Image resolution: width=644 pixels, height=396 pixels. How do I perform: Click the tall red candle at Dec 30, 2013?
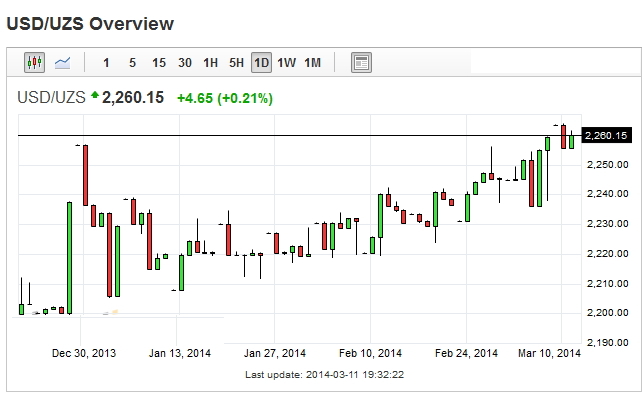85,175
